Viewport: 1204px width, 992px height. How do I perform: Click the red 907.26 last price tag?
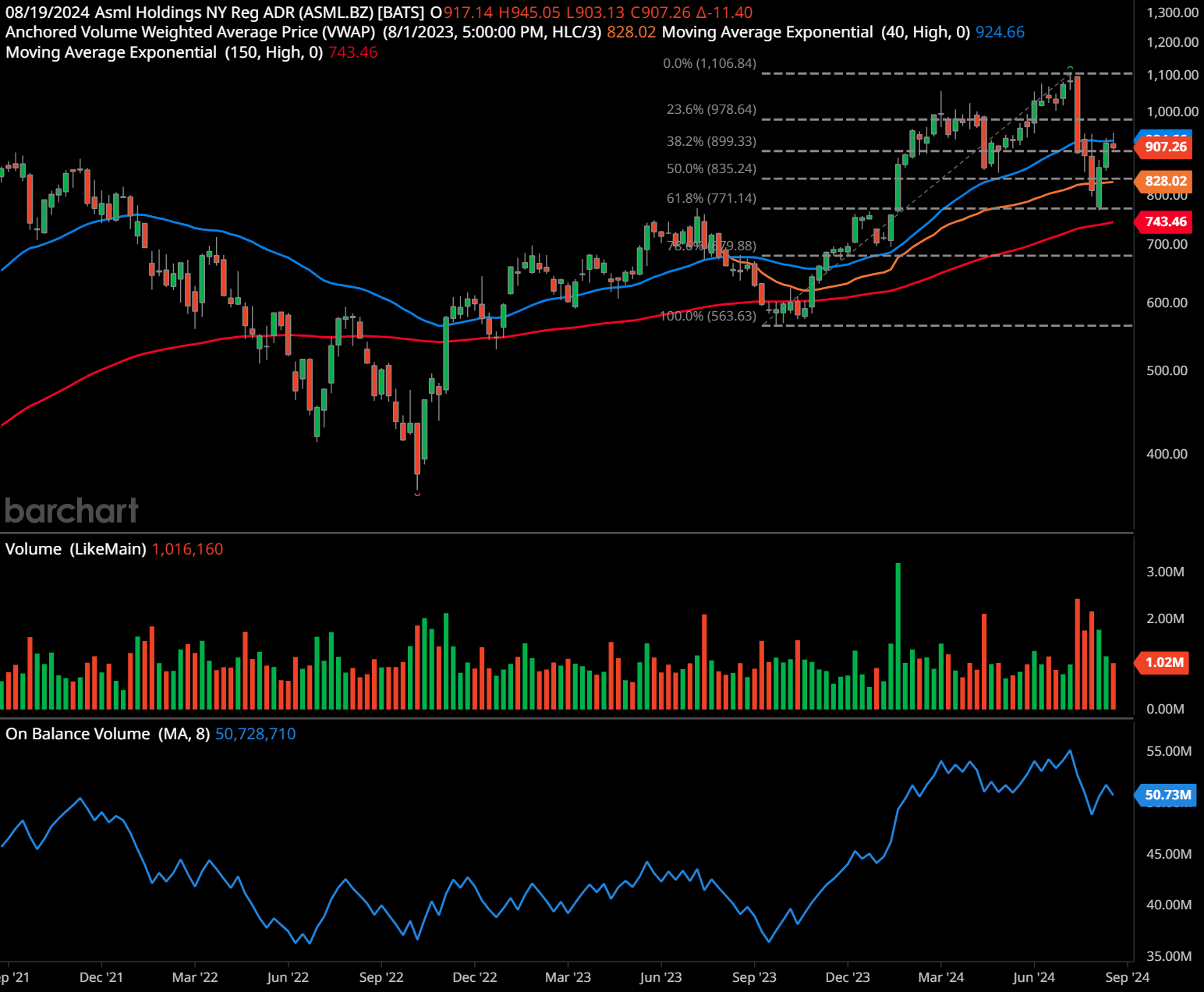(1165, 147)
